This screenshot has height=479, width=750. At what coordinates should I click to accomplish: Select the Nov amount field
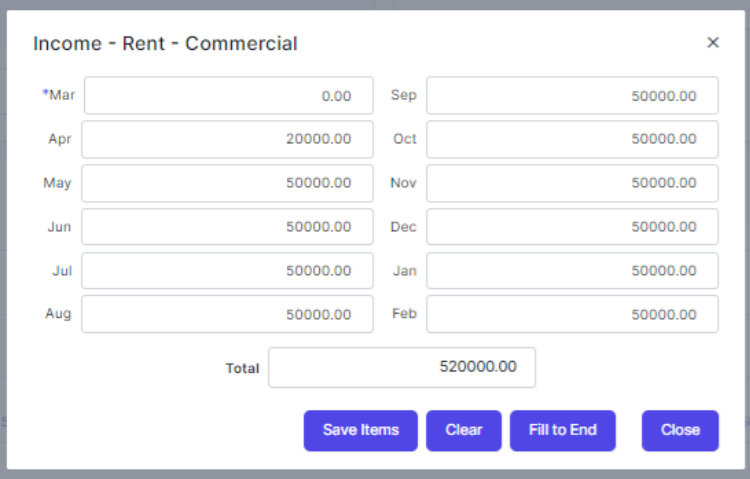pyautogui.click(x=572, y=183)
